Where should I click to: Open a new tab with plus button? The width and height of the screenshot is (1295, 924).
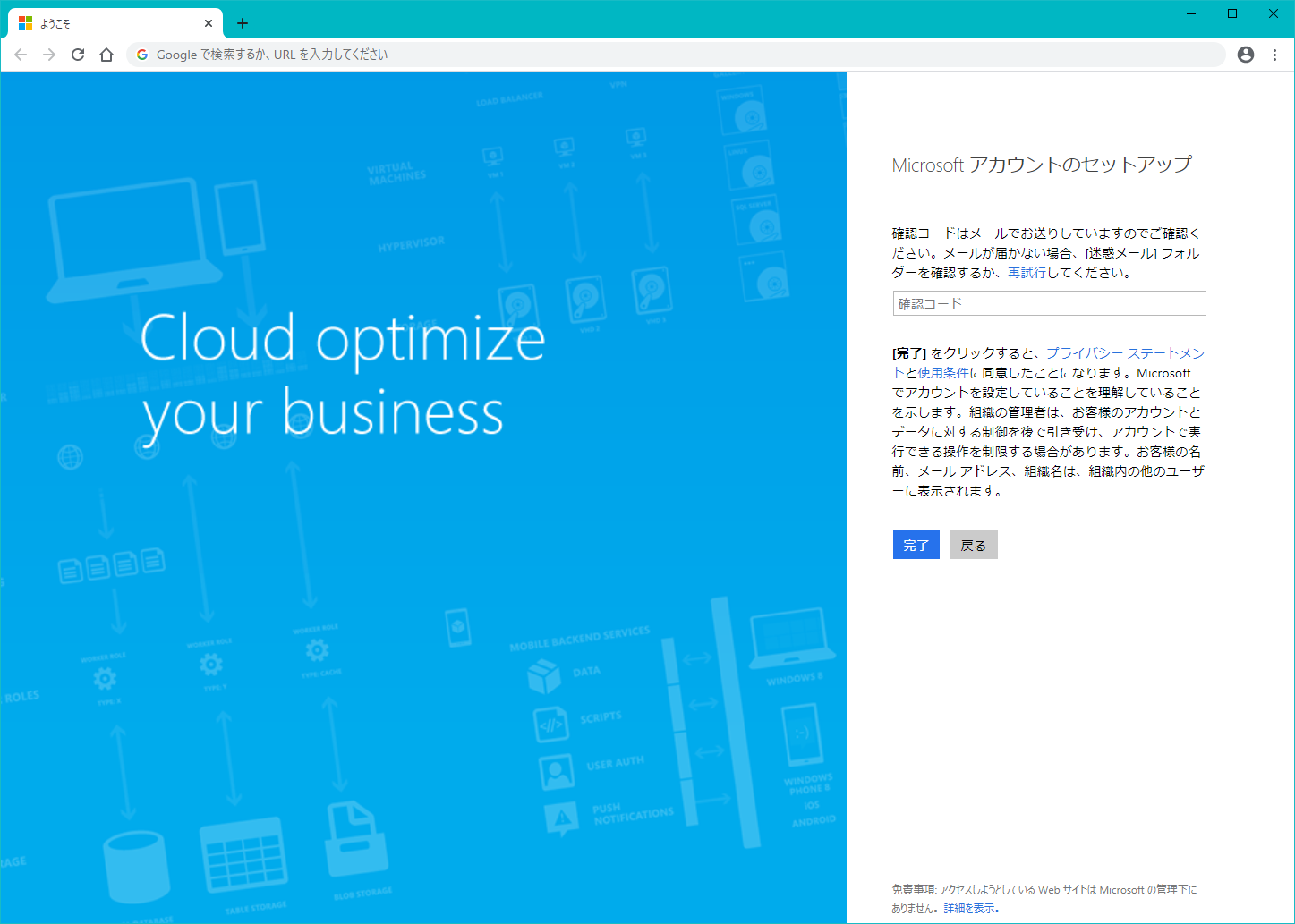pos(243,23)
